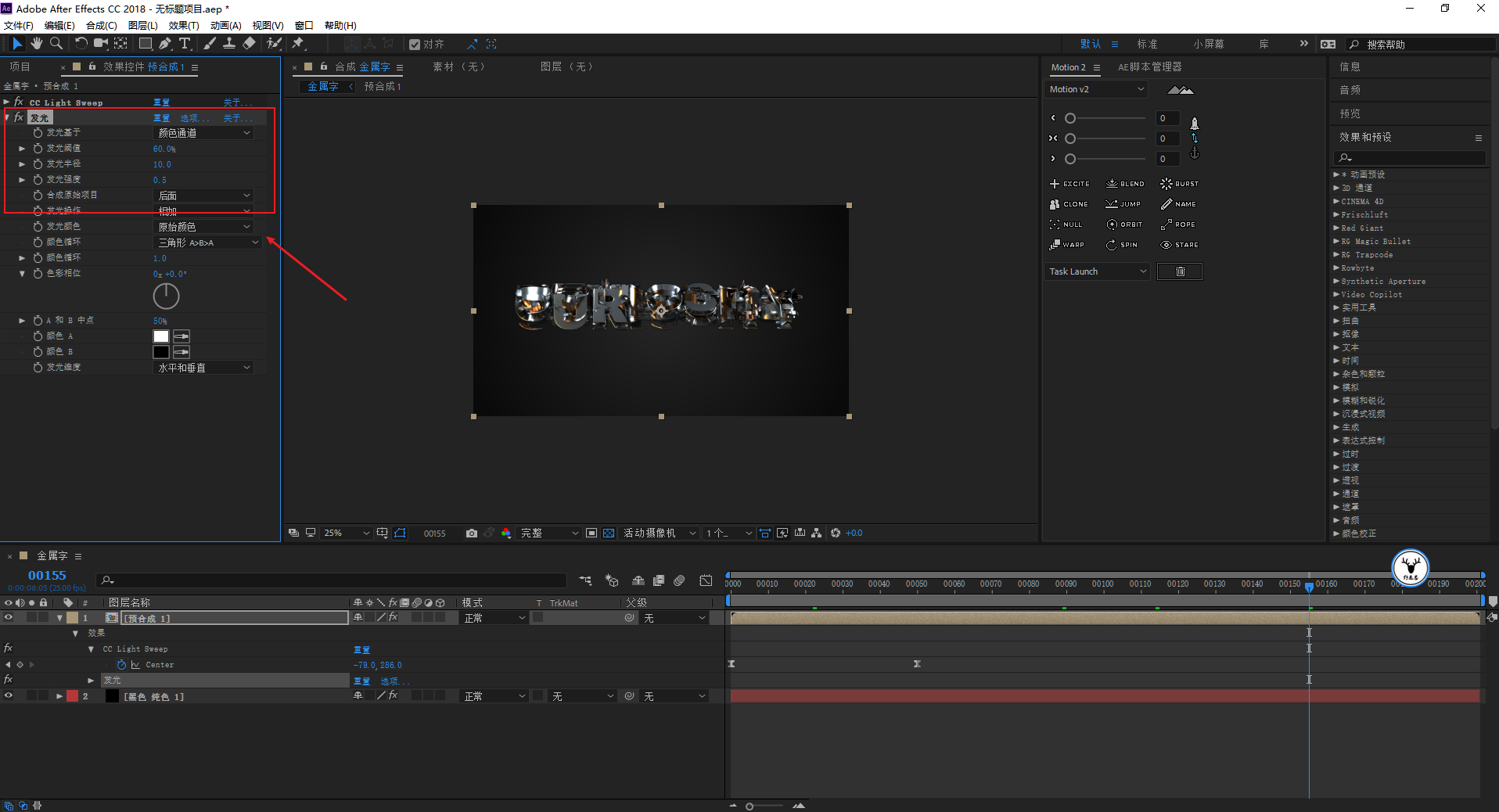Click 选项... link for the 发光 effect
The image size is (1499, 812).
[195, 118]
